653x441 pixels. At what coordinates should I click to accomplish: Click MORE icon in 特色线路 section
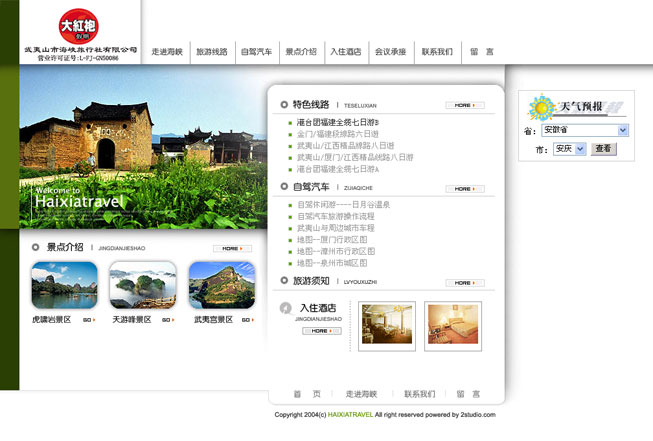point(464,105)
